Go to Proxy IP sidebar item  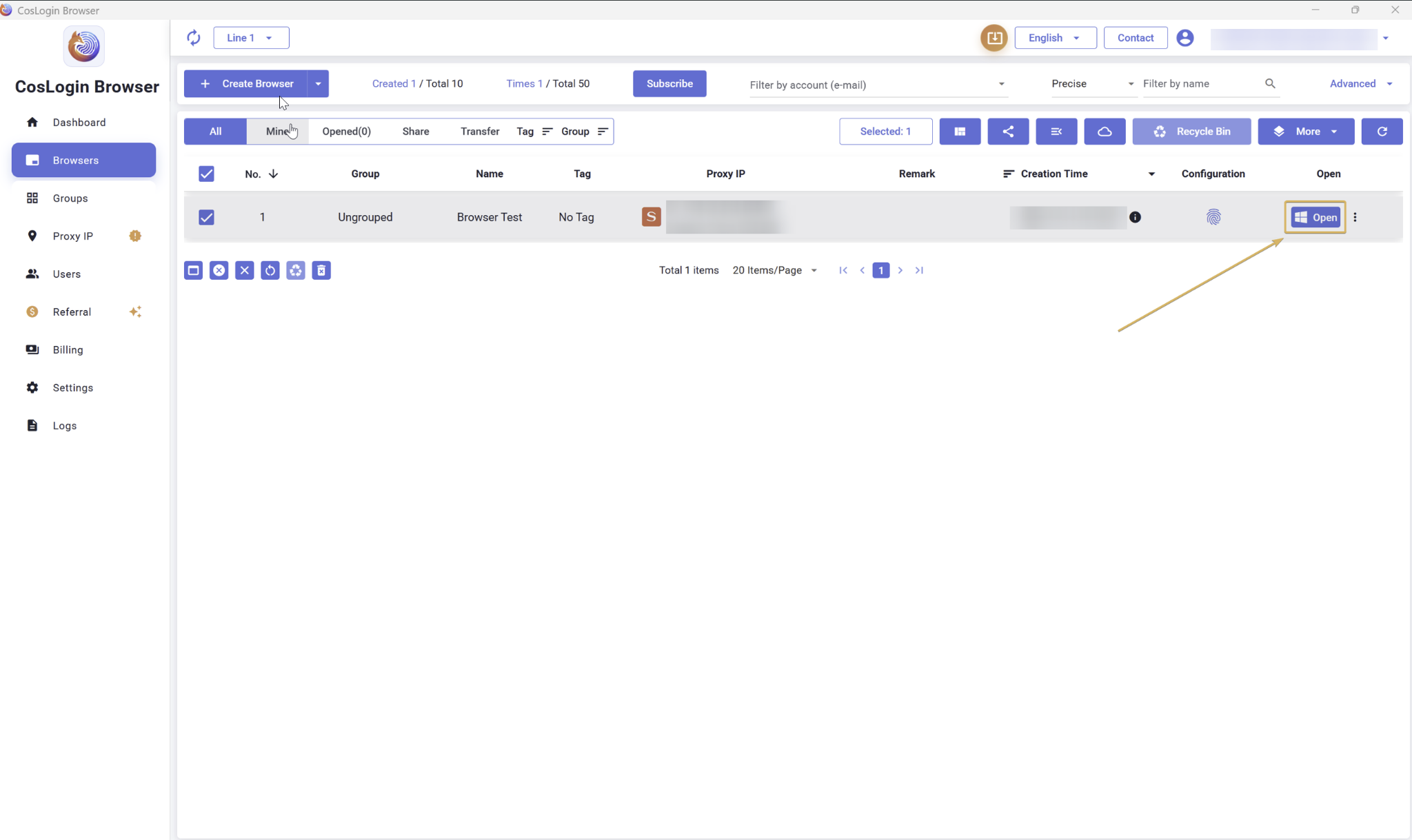[83, 236]
